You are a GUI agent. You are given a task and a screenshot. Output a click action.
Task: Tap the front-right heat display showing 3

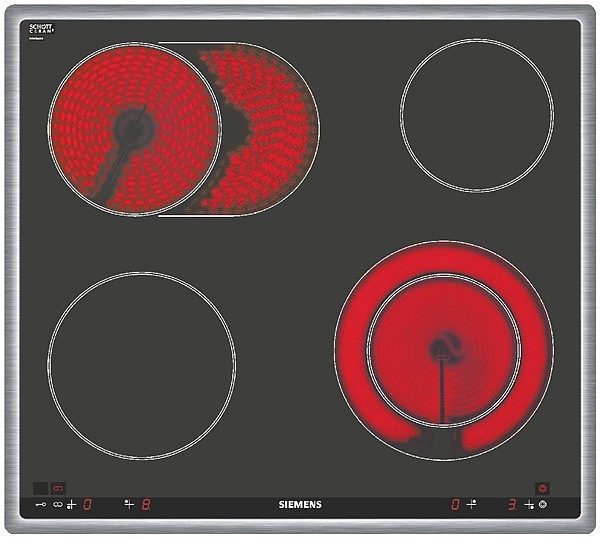(512, 505)
